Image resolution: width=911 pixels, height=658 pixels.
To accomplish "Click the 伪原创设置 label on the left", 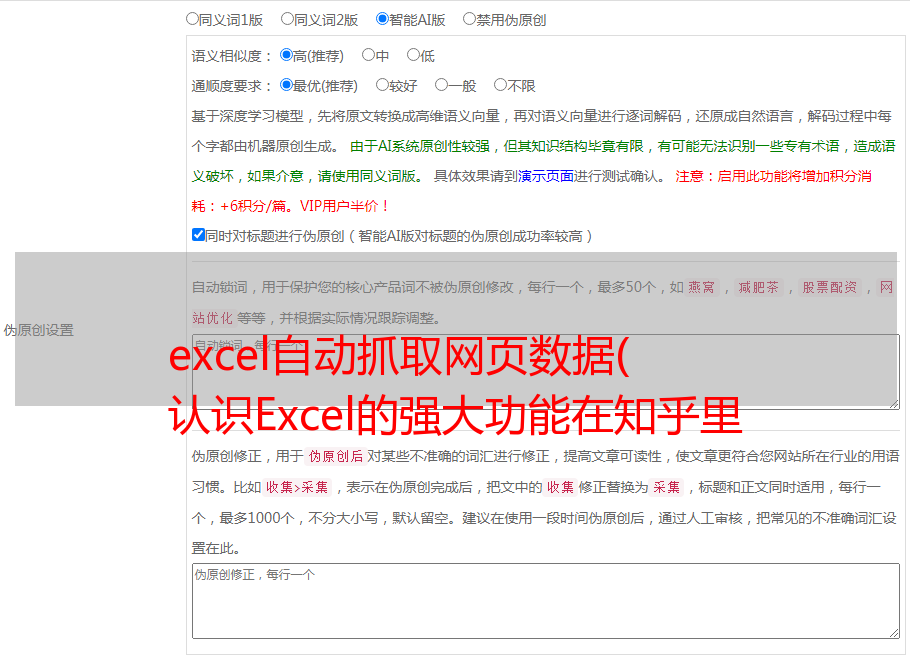I will [x=38, y=330].
